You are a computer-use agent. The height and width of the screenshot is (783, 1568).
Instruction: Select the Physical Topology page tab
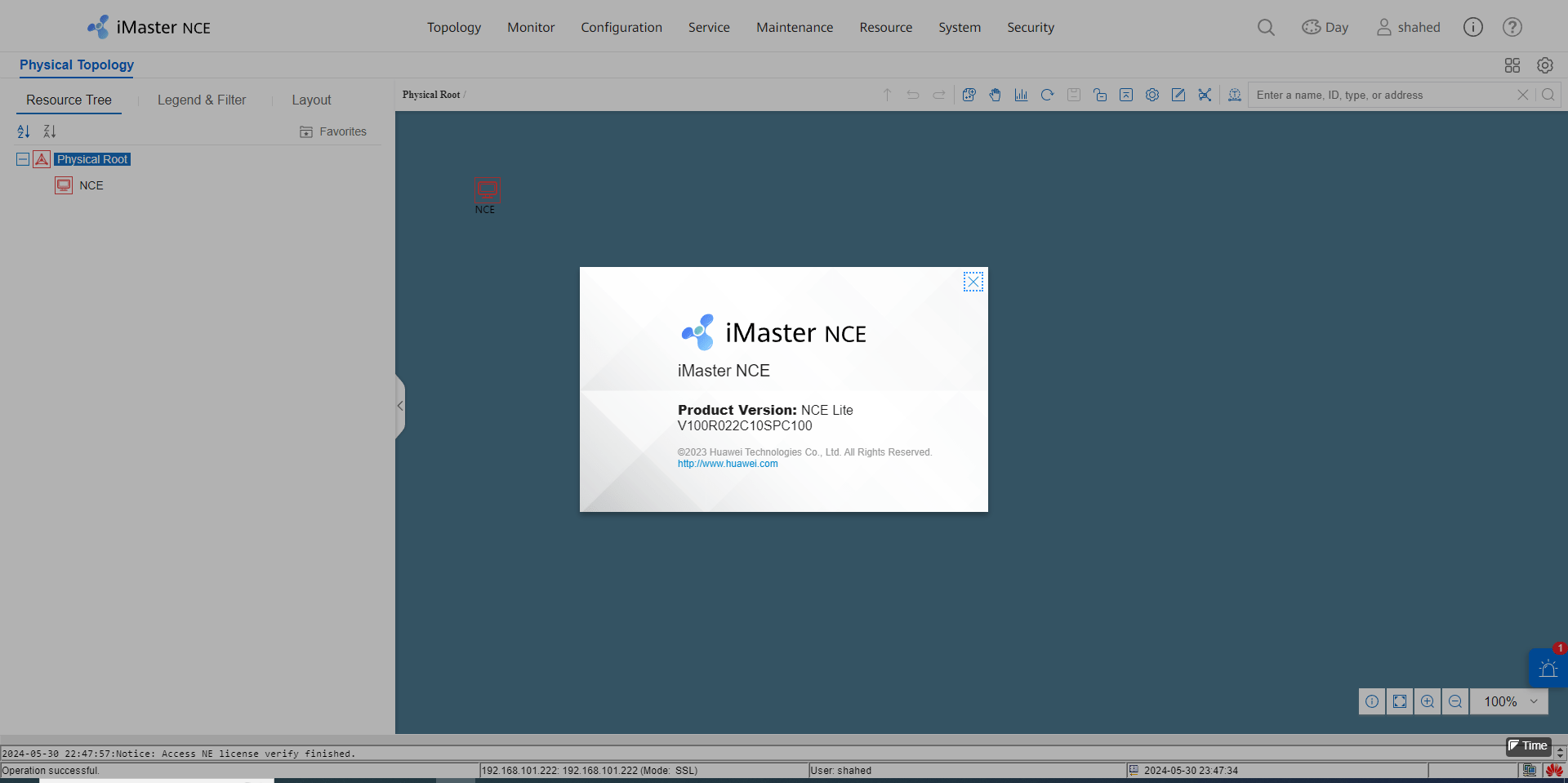[77, 65]
